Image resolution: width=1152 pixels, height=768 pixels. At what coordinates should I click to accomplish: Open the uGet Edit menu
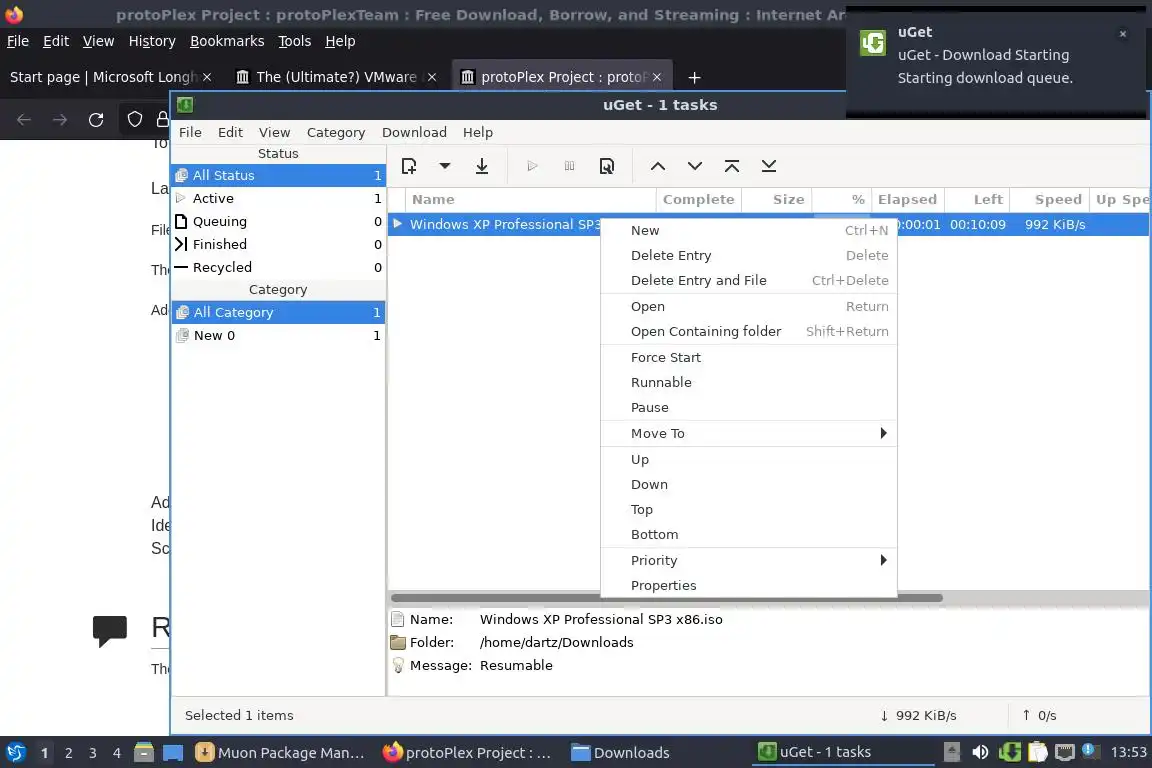[x=230, y=132]
